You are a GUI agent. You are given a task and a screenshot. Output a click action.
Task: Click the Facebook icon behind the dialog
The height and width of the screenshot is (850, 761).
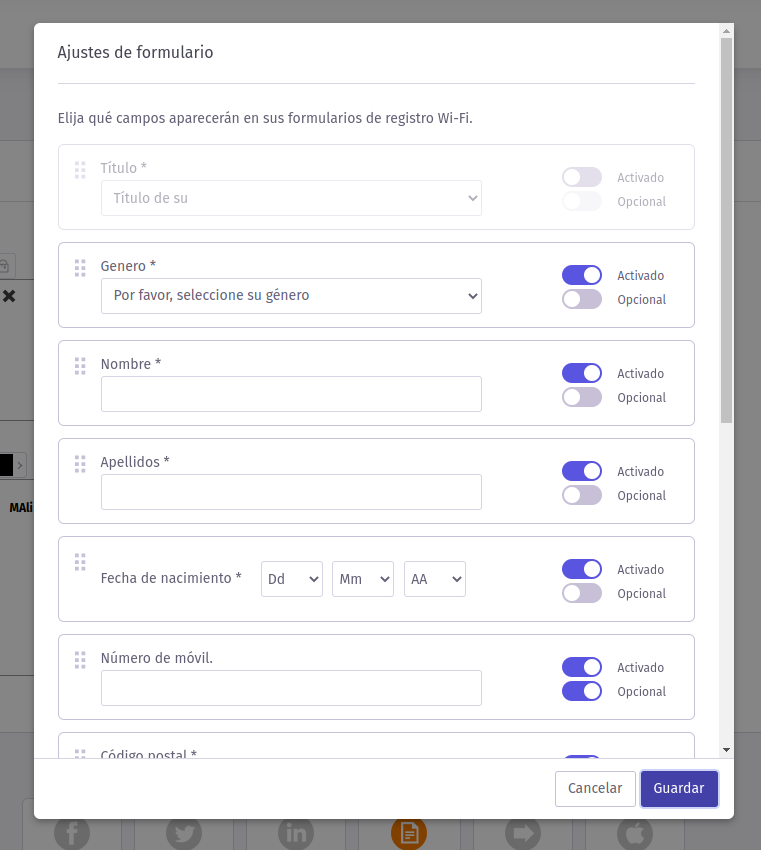tap(72, 834)
